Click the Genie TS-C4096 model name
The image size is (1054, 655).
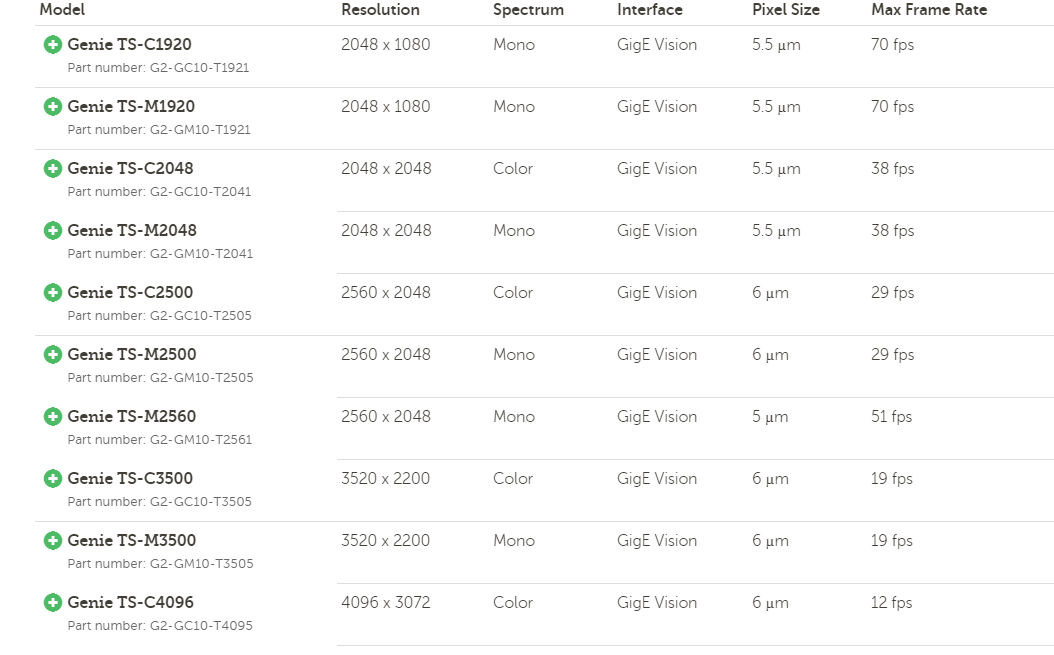point(131,603)
